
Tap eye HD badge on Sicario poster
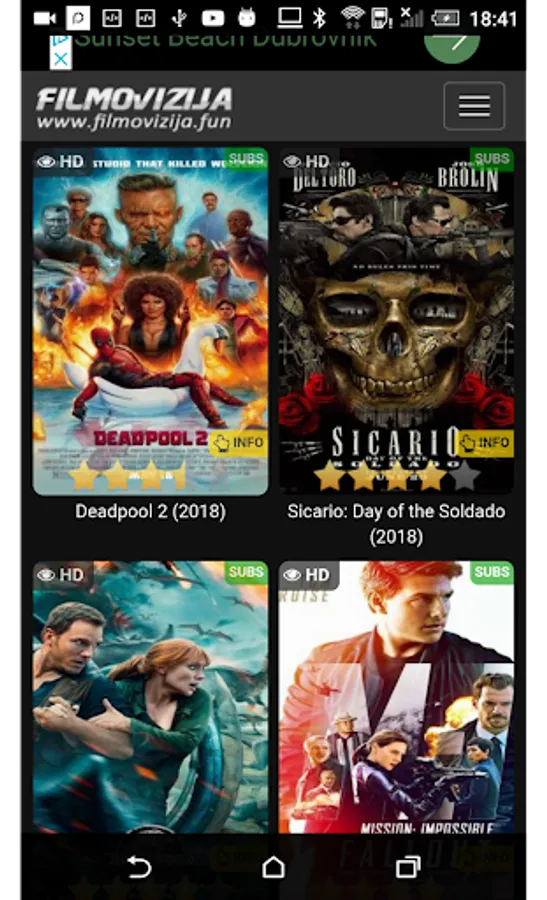pos(307,162)
